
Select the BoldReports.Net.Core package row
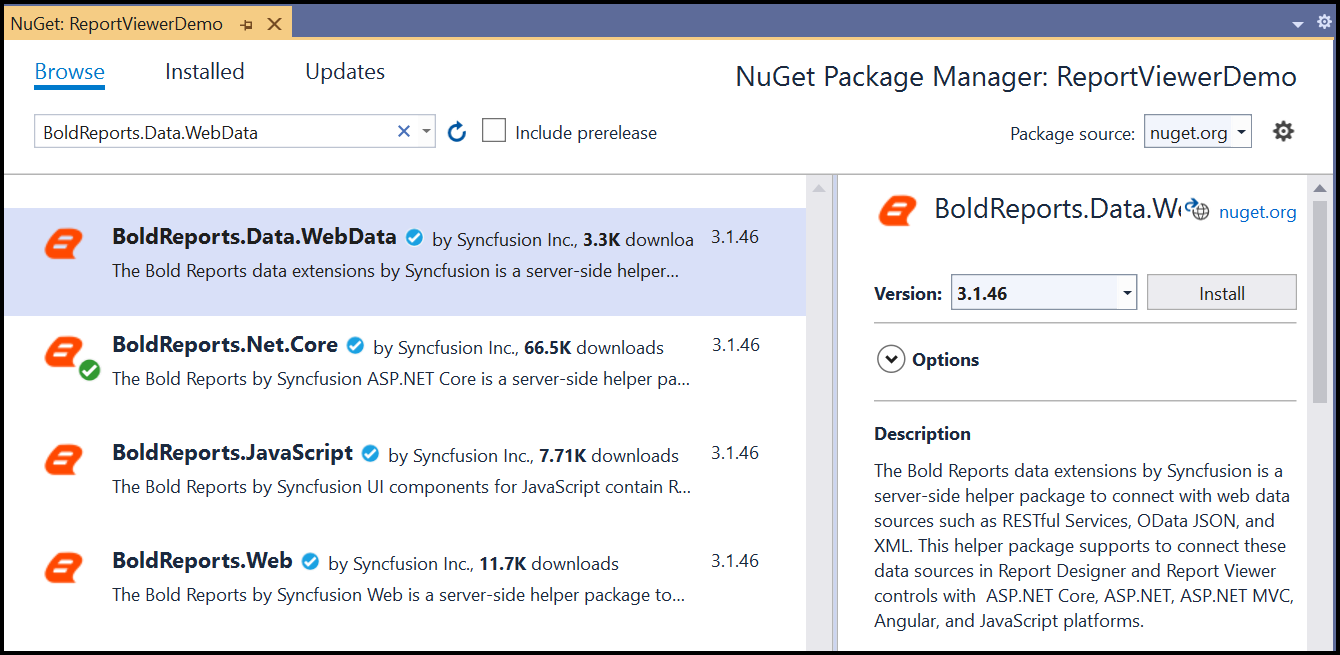click(x=405, y=370)
